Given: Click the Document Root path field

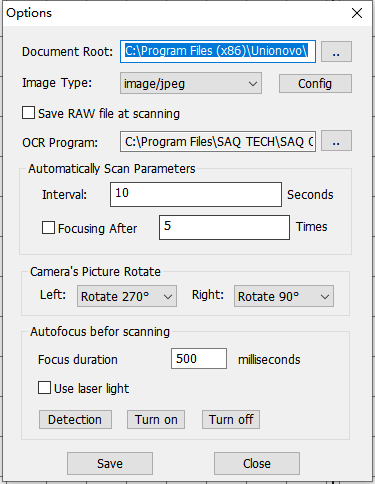Looking at the screenshot, I should (218, 51).
